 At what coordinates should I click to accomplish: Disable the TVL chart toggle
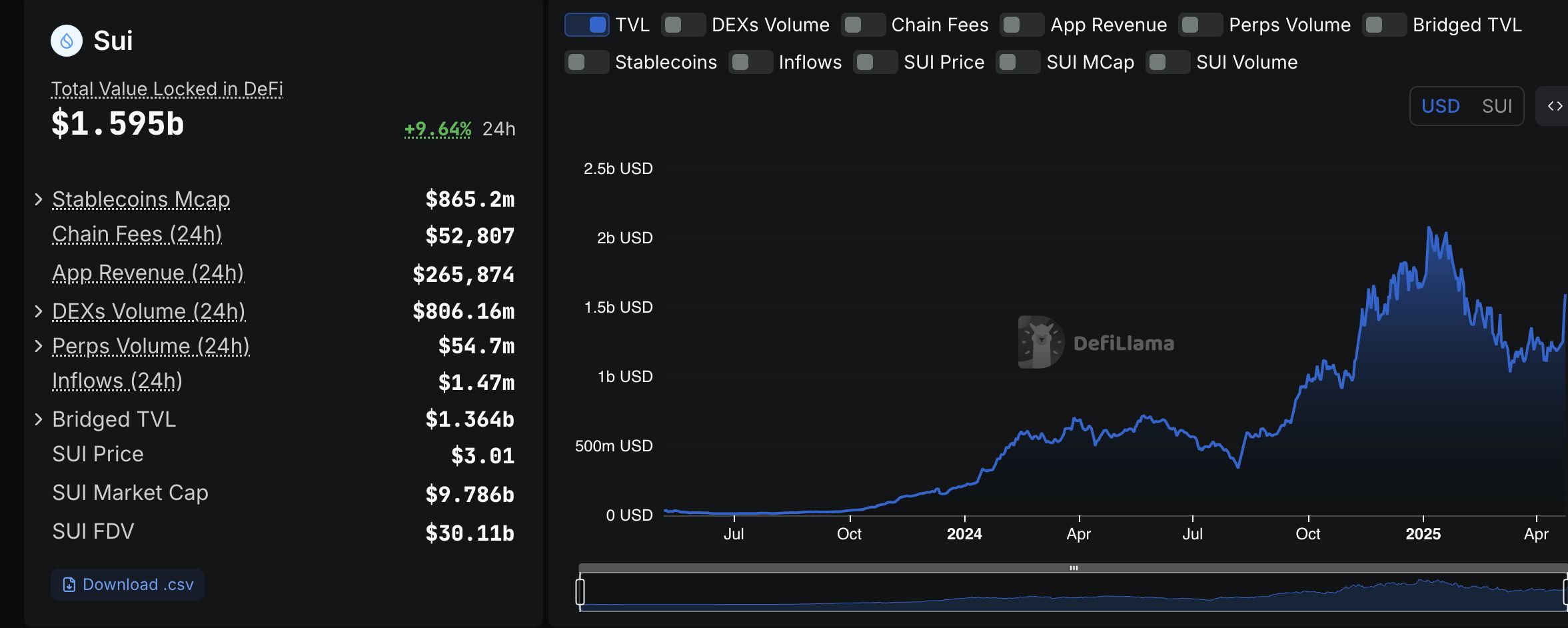[587, 25]
